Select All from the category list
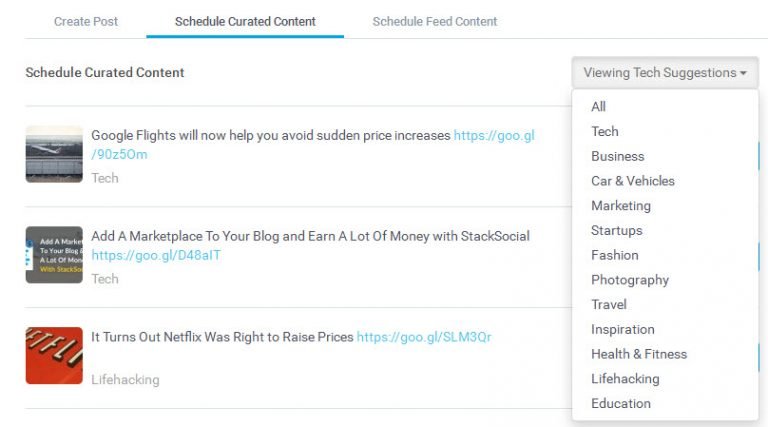 (x=598, y=107)
